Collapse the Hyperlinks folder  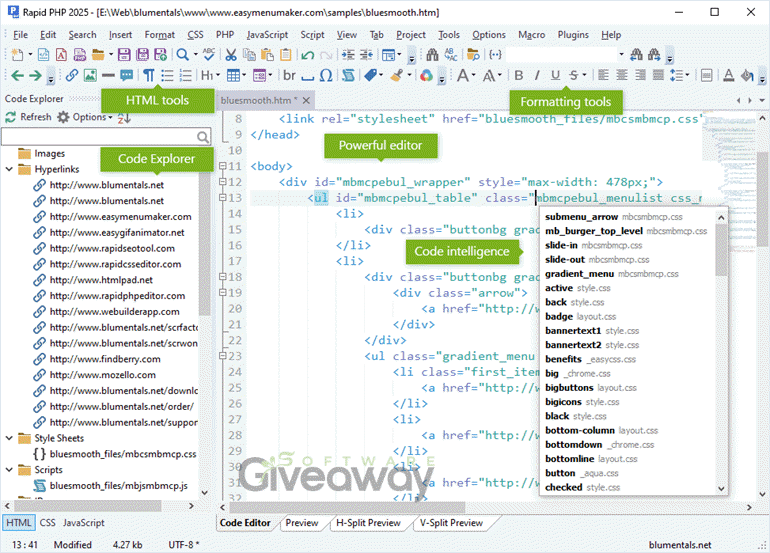click(x=9, y=169)
